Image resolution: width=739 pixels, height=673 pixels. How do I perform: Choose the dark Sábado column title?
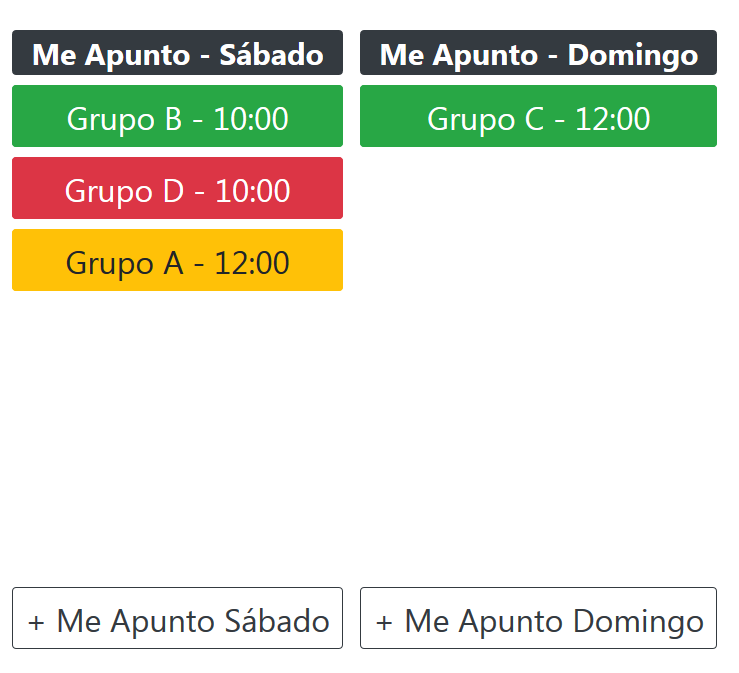177,54
